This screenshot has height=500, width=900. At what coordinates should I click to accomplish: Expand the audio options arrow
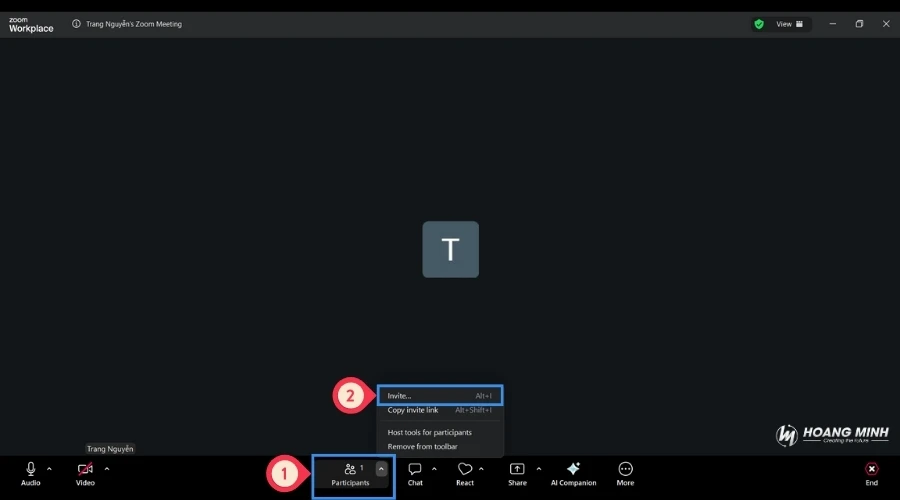(x=49, y=468)
